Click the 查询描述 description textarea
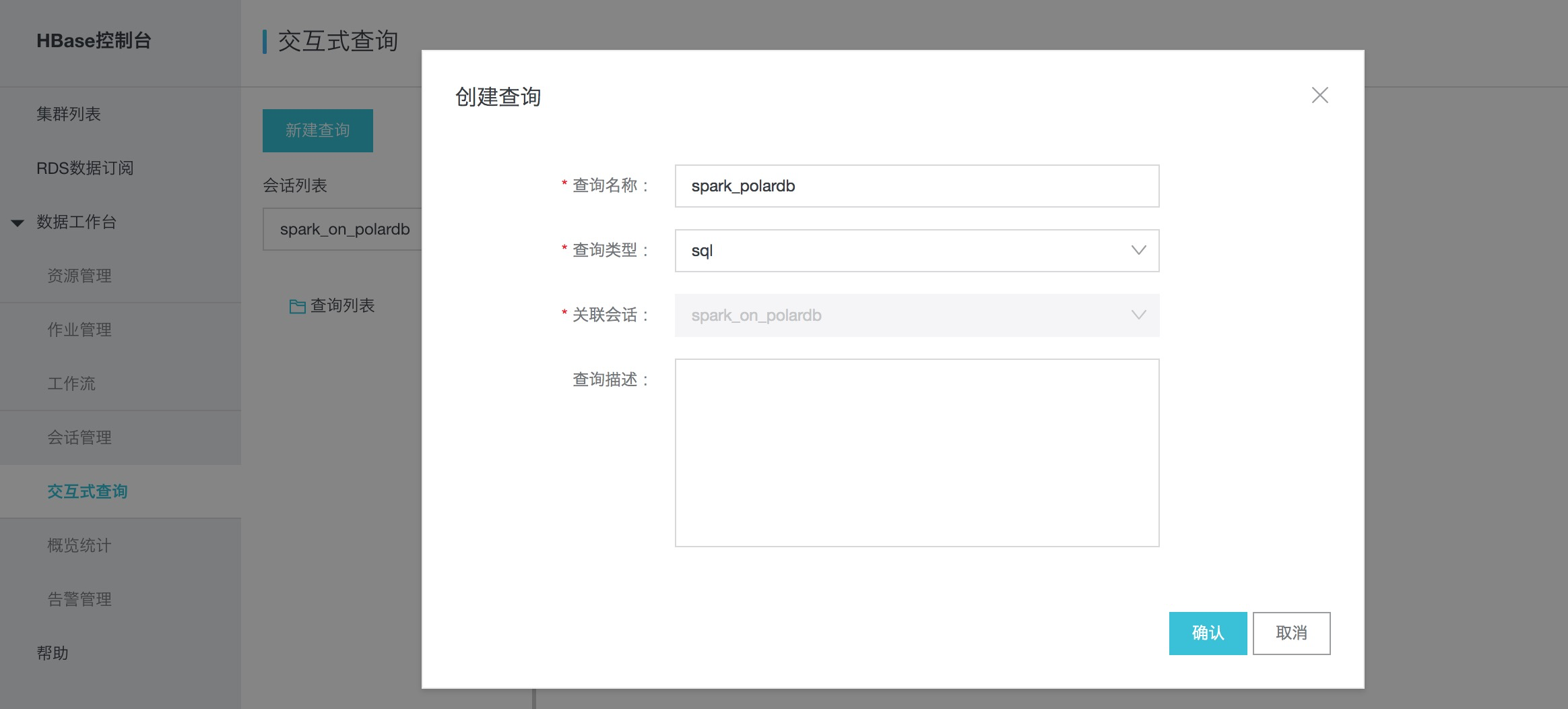The width and height of the screenshot is (1568, 709). coord(916,453)
